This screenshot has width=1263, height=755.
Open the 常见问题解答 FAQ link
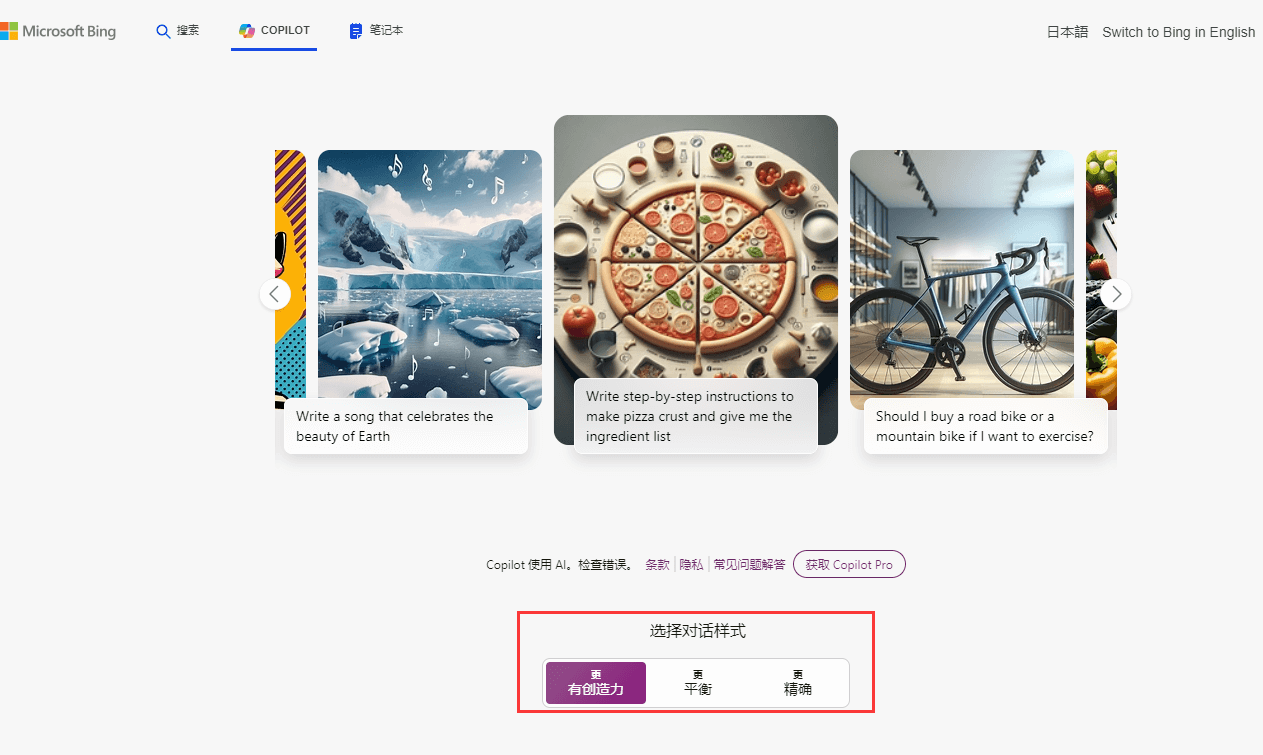coord(748,564)
